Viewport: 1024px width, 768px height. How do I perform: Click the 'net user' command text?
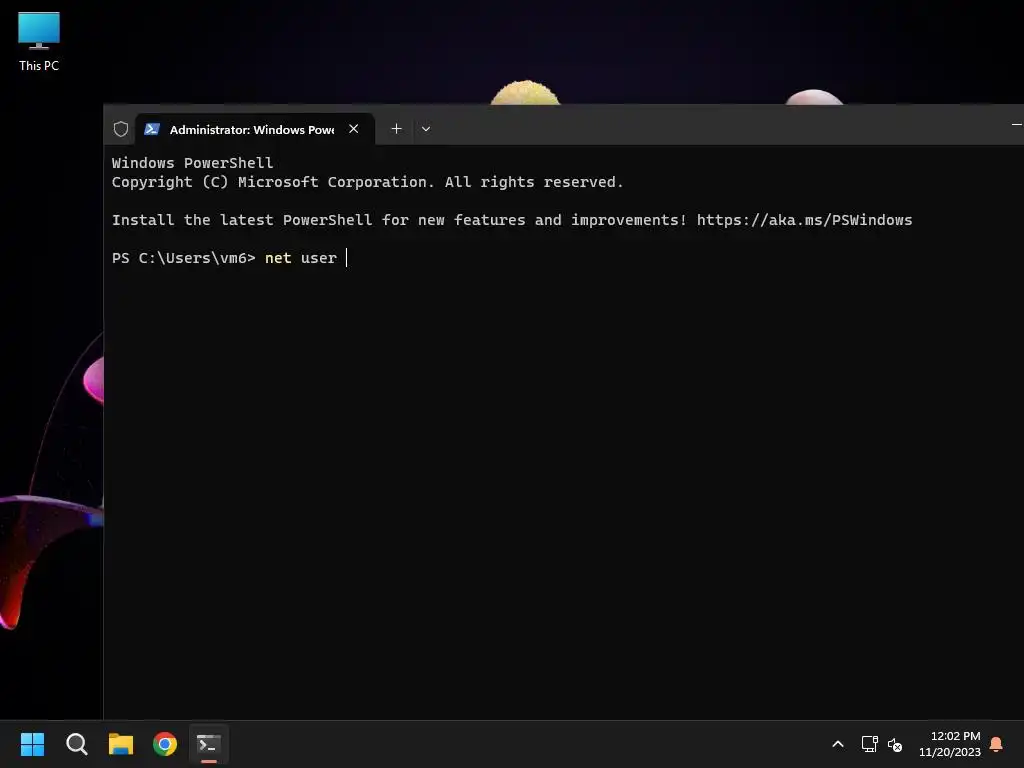point(300,258)
